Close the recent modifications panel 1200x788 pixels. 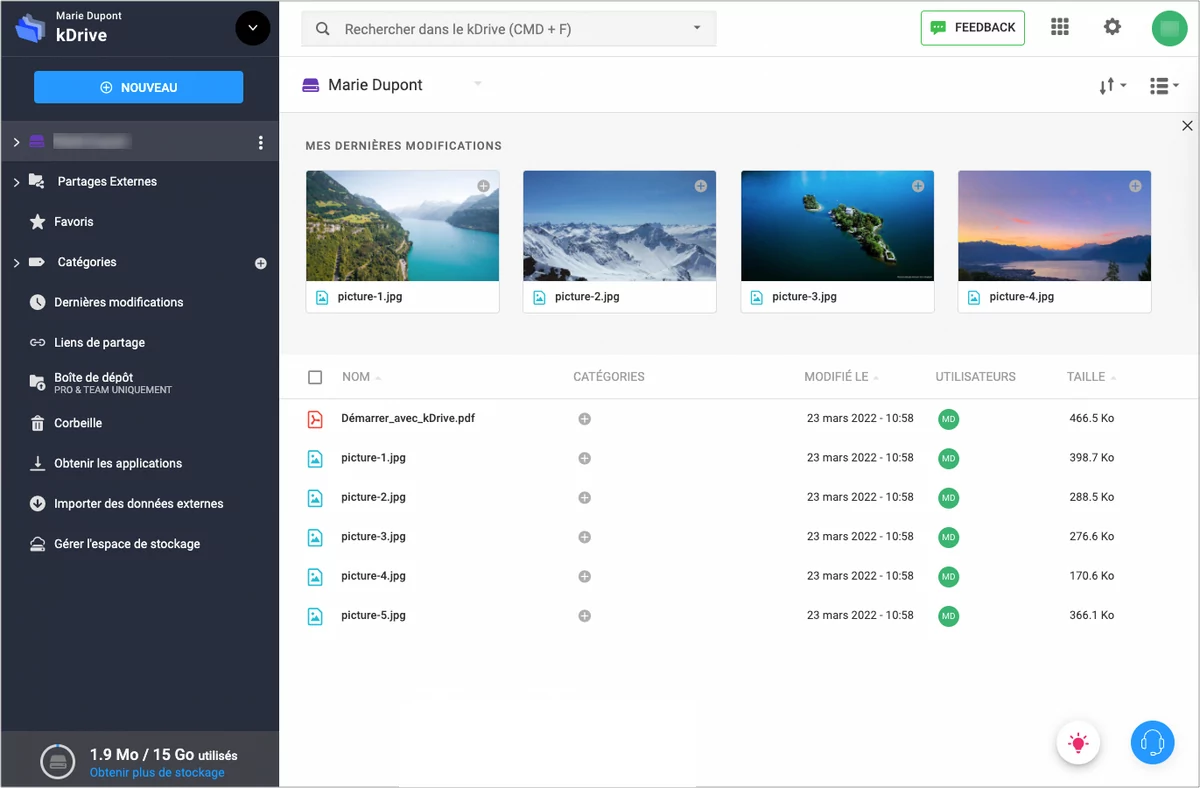pos(1187,126)
